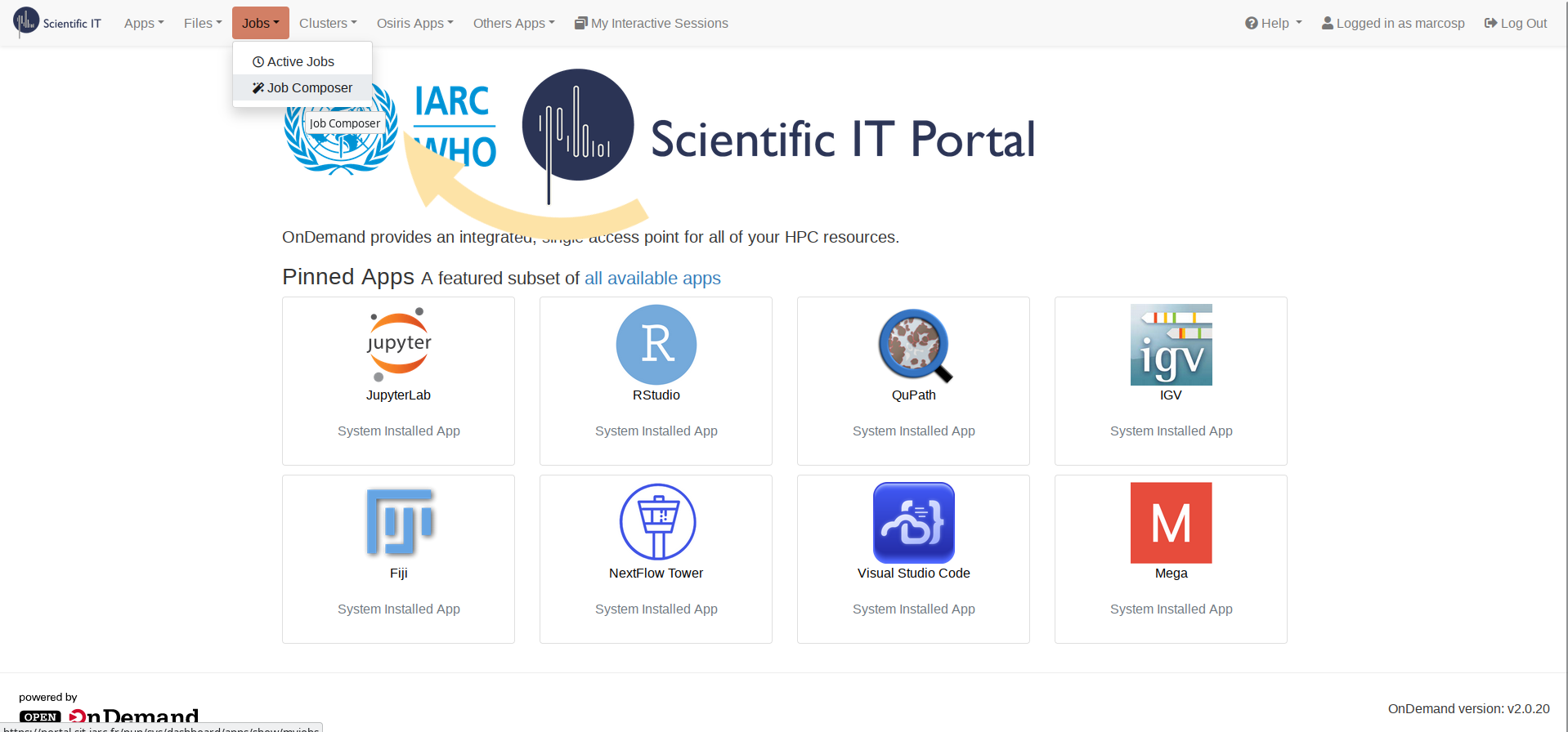Launch Visual Studio Code icon

tap(914, 523)
